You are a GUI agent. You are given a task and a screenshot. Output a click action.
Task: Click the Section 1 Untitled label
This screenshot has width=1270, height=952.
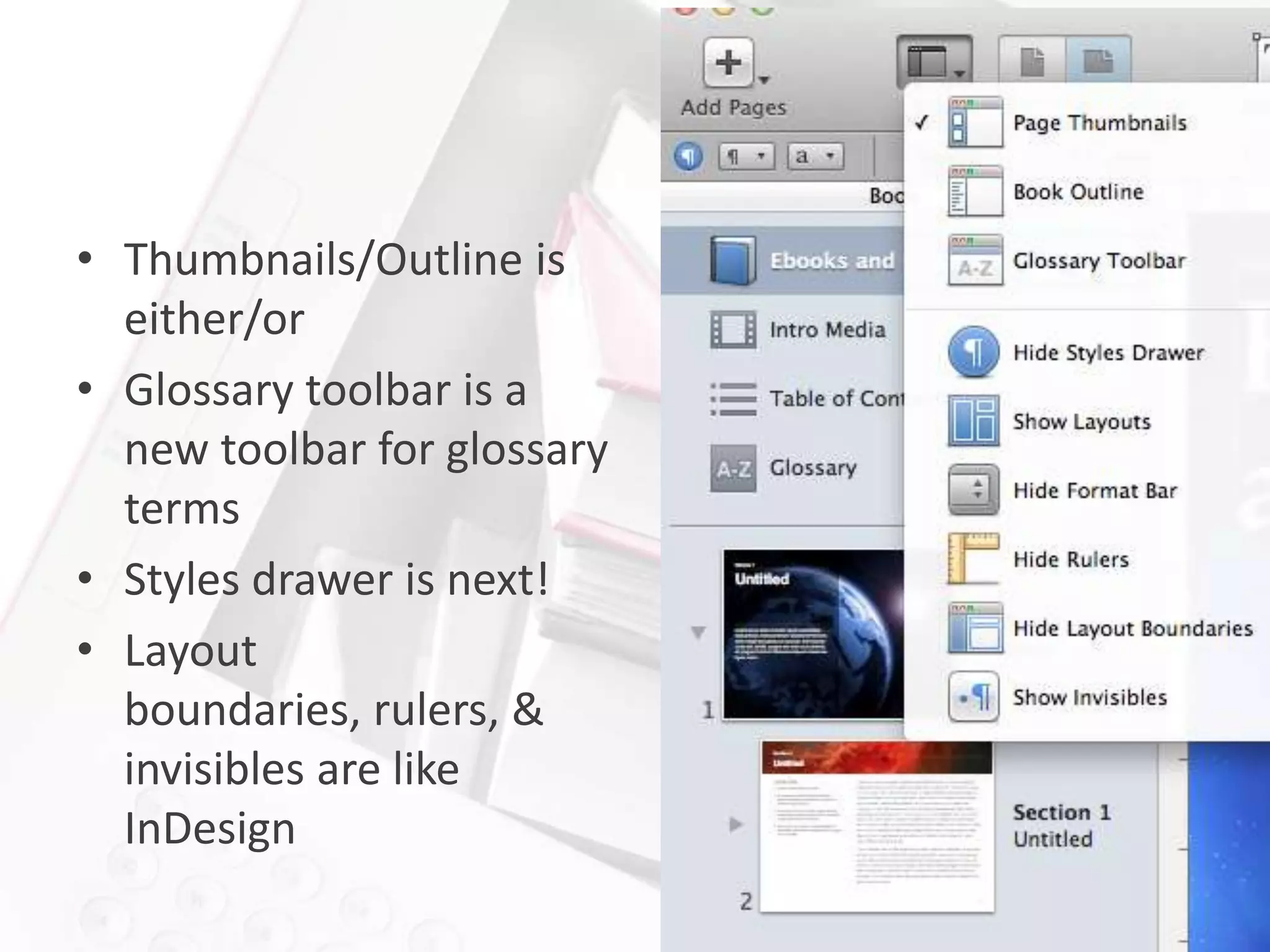(x=1062, y=826)
